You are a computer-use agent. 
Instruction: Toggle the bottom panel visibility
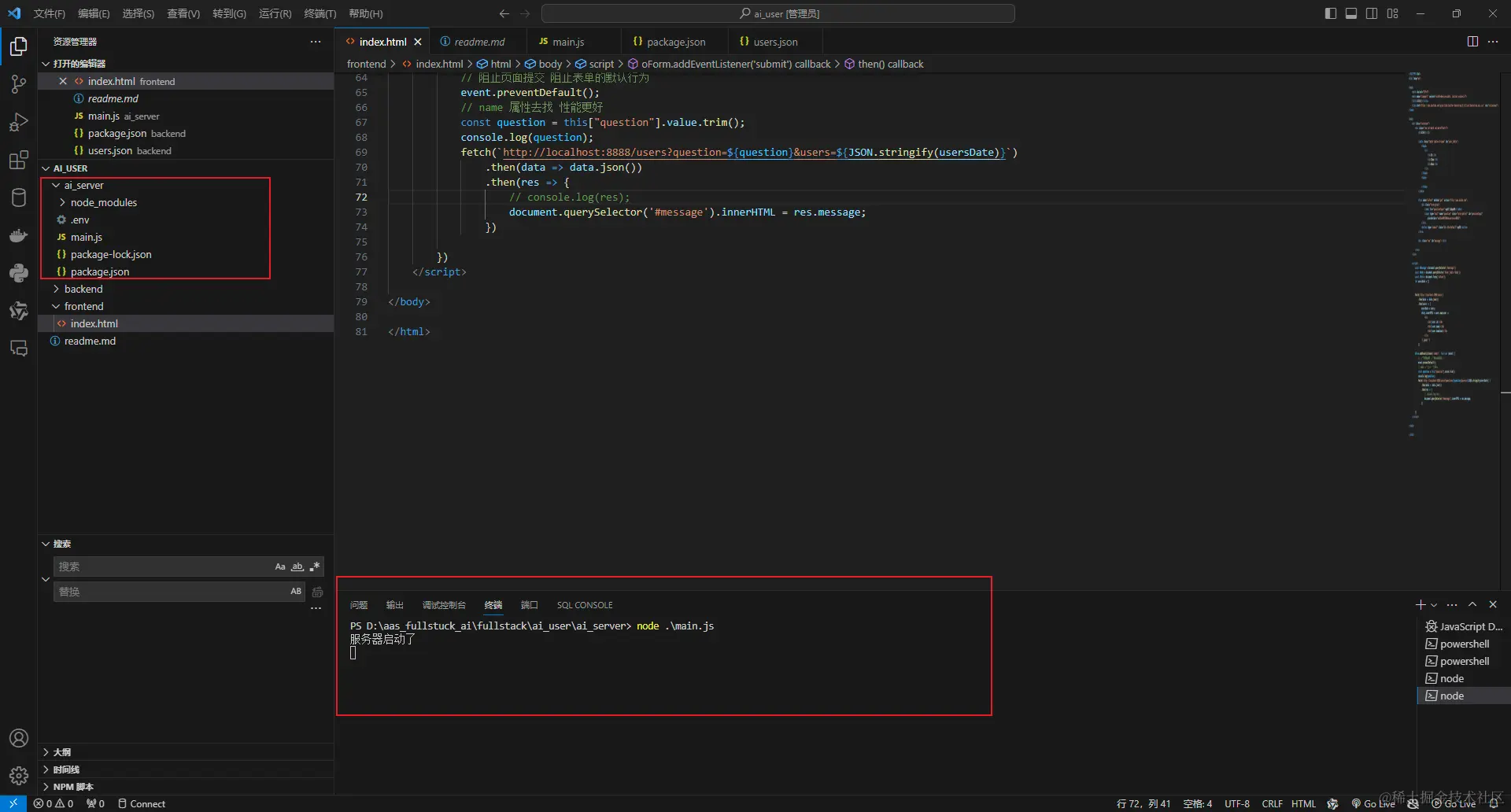1351,13
